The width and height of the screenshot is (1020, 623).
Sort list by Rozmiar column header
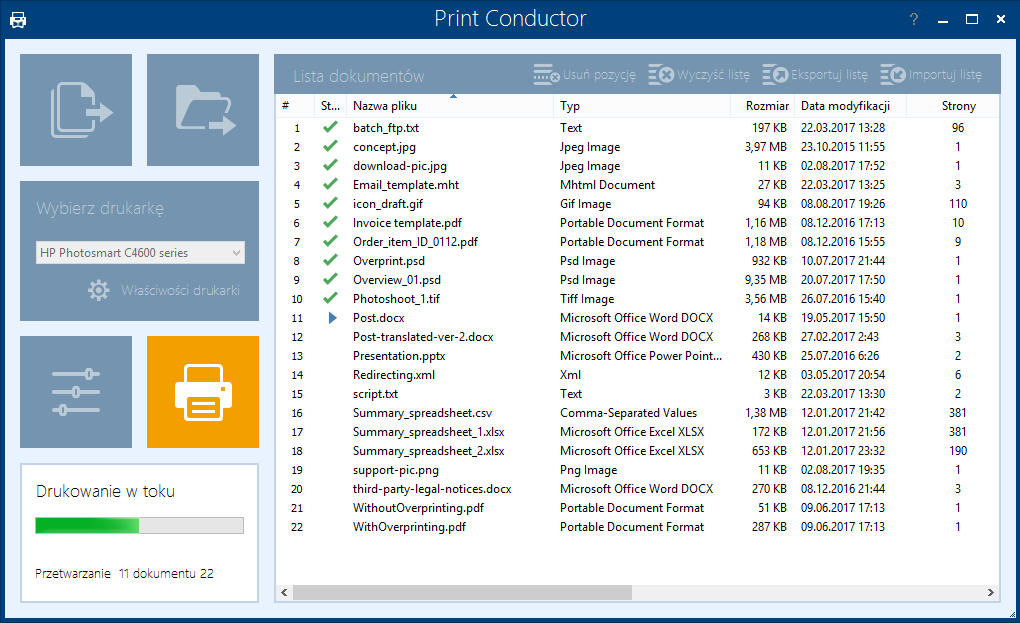(x=767, y=106)
